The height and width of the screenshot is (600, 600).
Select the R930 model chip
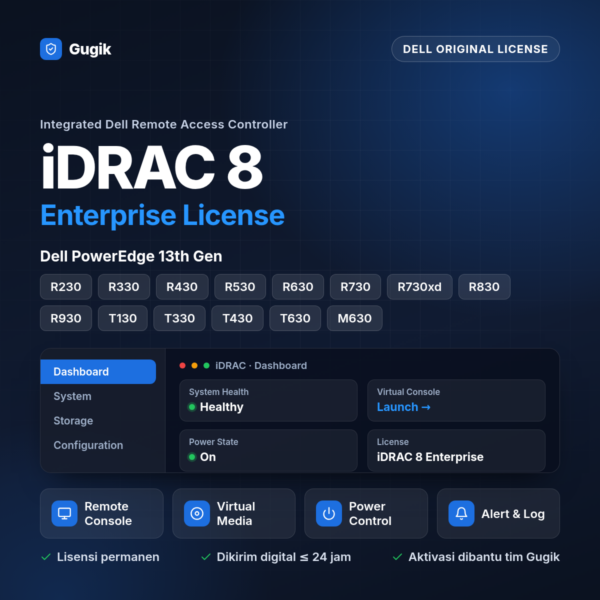[x=66, y=318]
